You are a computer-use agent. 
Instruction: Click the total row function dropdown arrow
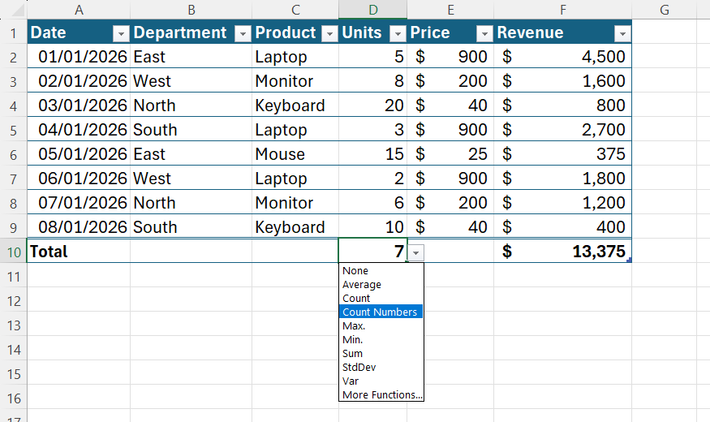pos(416,253)
